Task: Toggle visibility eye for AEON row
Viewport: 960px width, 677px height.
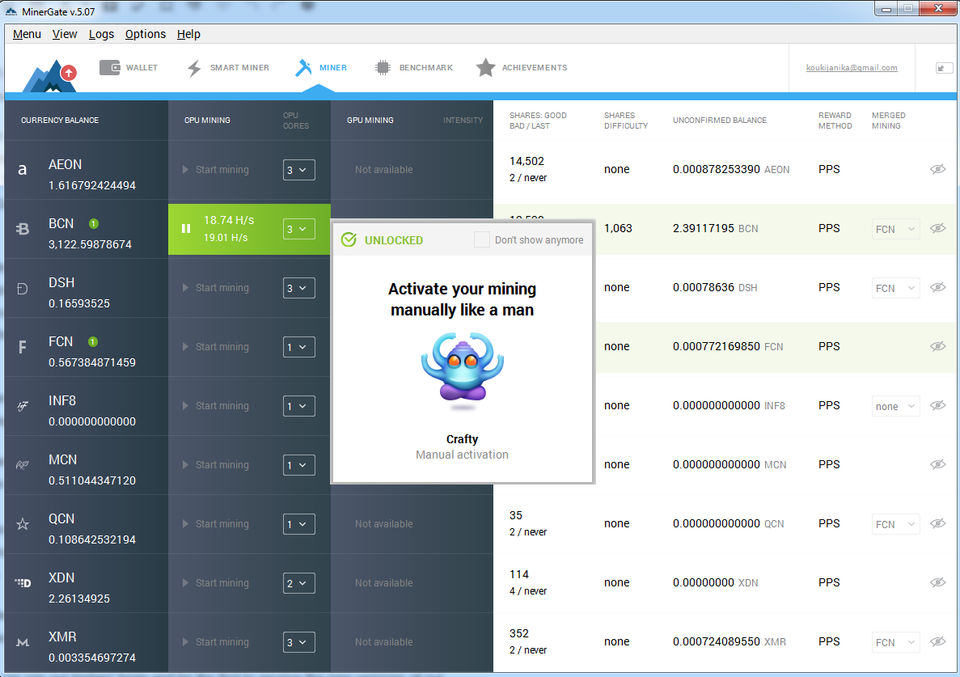Action: [937, 170]
